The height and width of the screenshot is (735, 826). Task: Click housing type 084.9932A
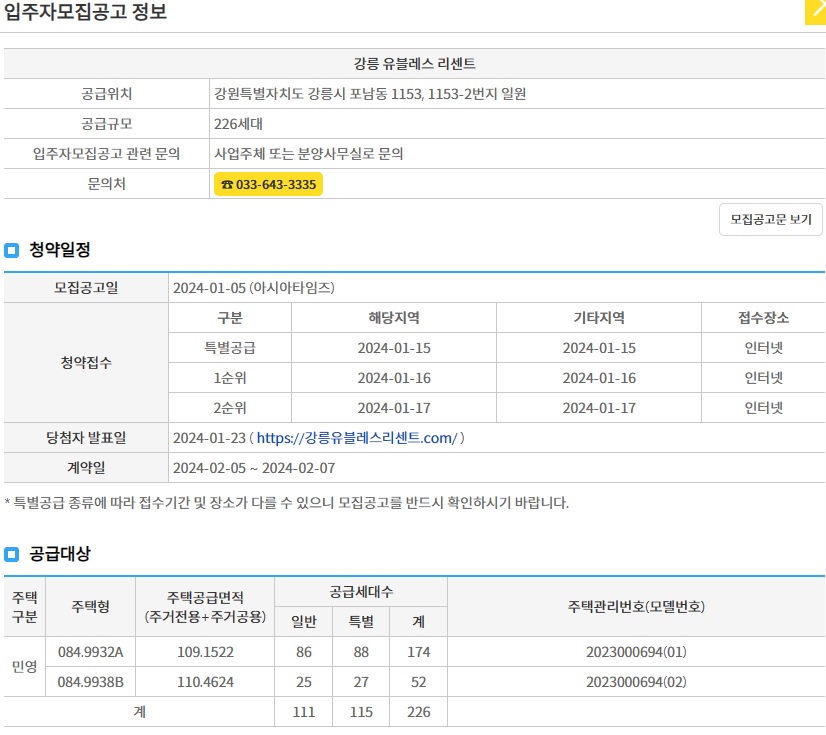click(x=91, y=652)
